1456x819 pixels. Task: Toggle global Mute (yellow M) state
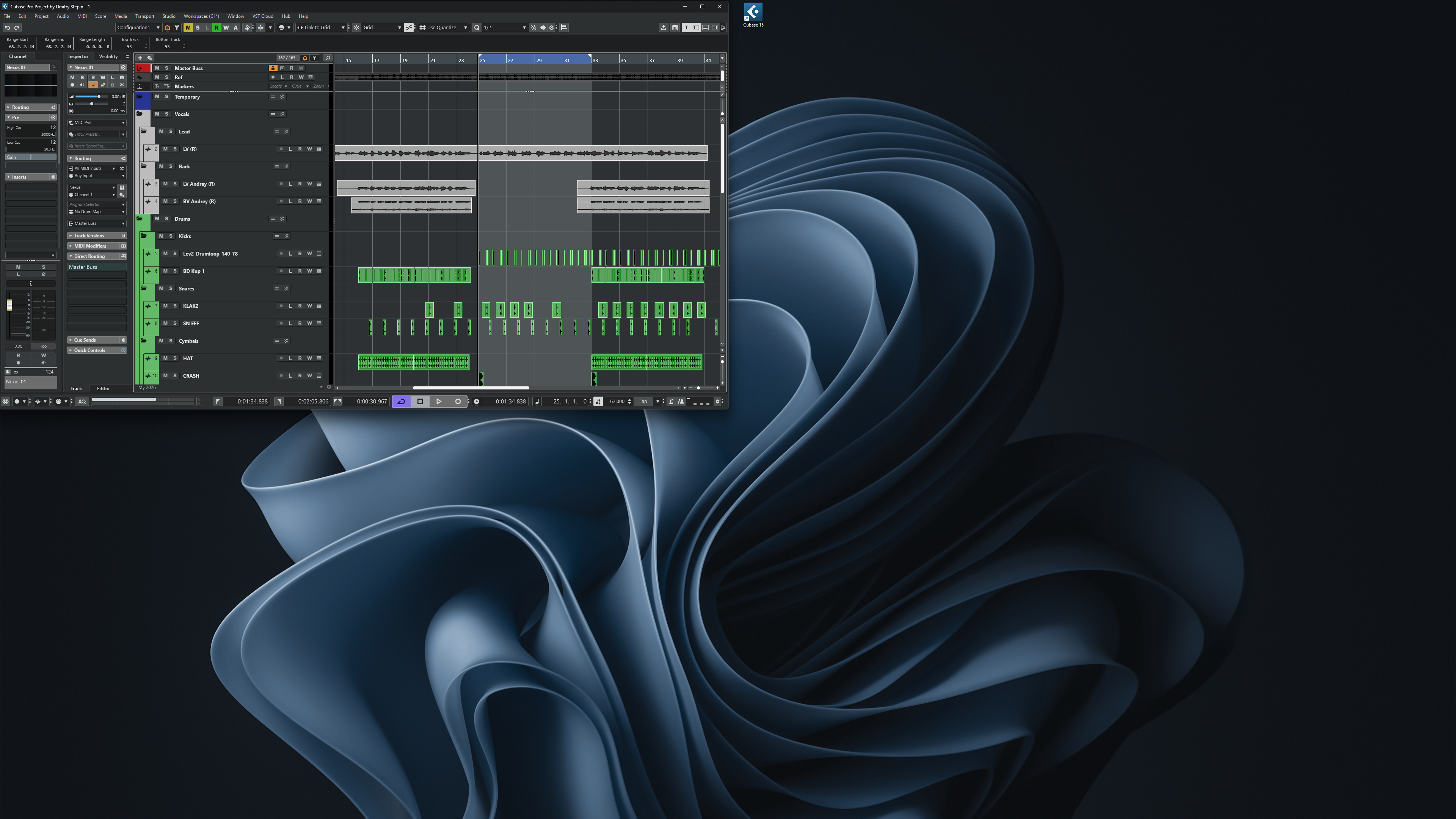point(188,27)
